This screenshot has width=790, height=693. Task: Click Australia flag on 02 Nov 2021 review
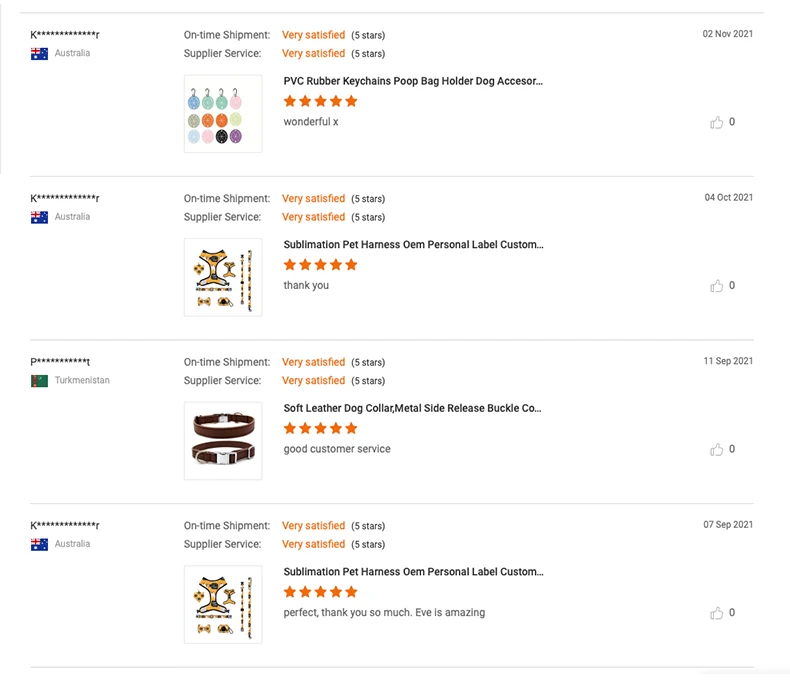[39, 54]
